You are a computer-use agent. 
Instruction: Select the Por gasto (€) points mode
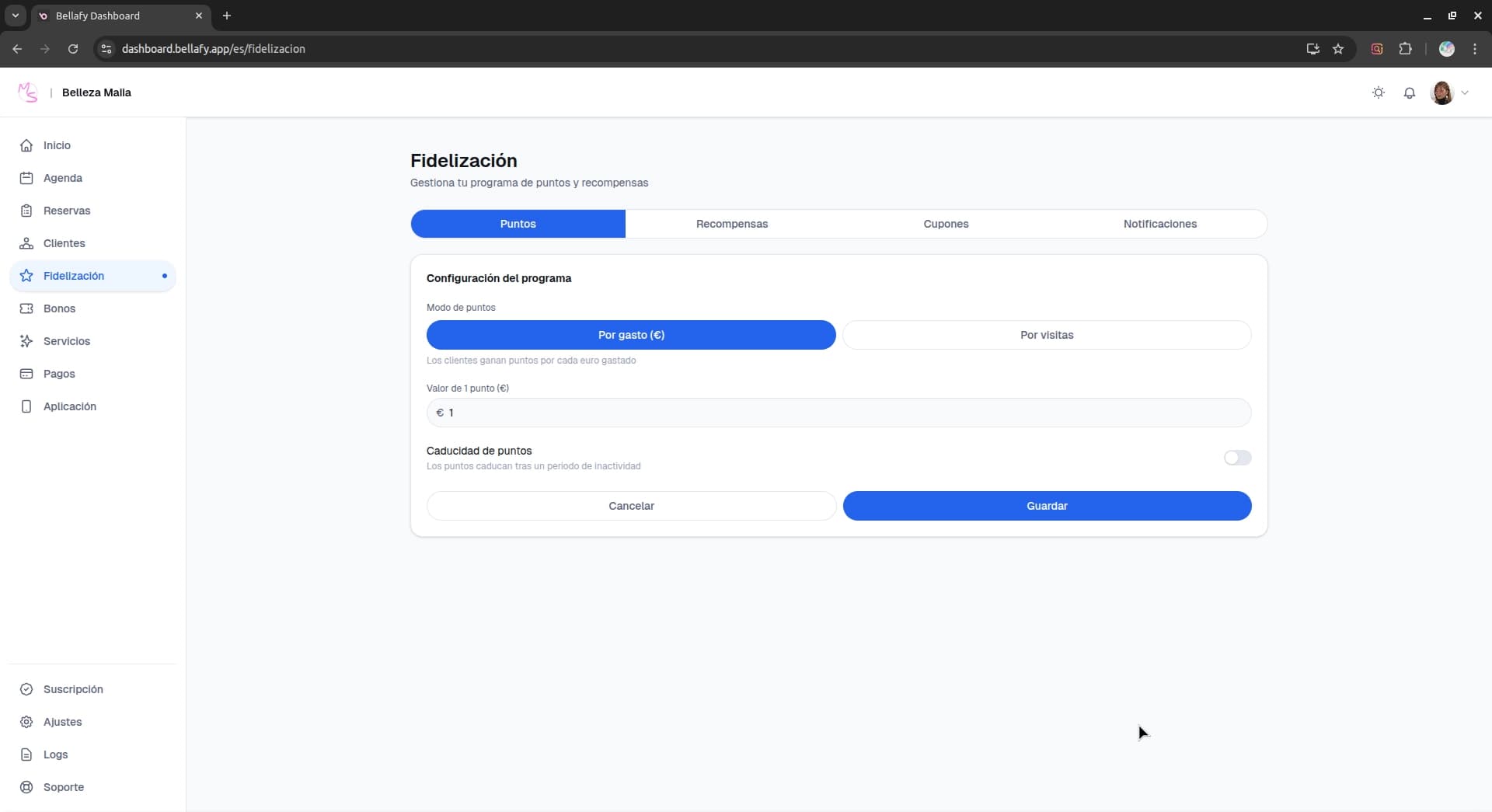pos(631,335)
